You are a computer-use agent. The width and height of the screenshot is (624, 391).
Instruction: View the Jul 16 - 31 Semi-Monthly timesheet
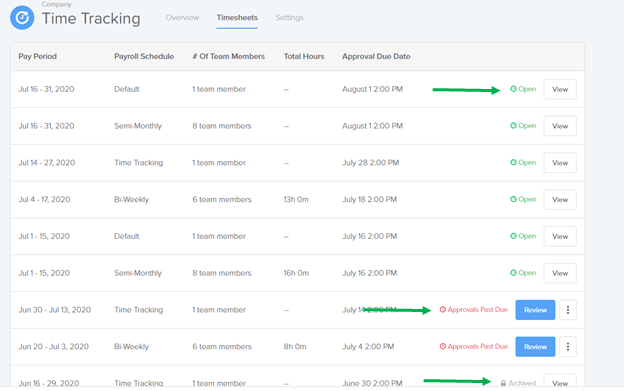[560, 126]
